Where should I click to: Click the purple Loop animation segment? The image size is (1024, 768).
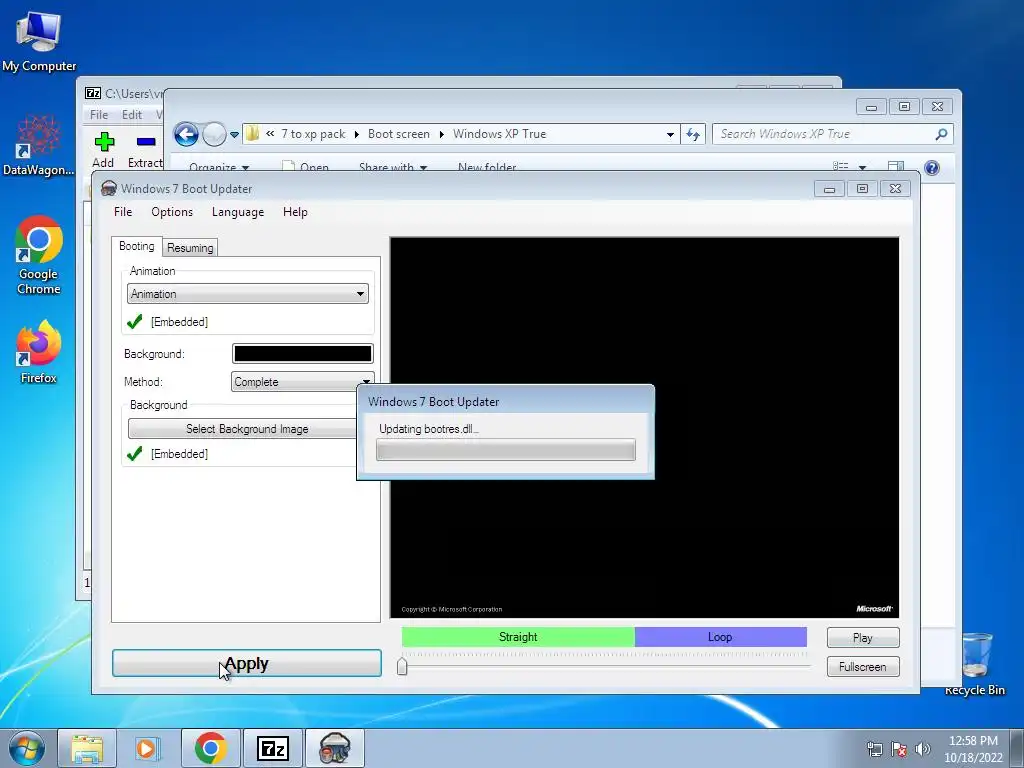[x=720, y=637]
